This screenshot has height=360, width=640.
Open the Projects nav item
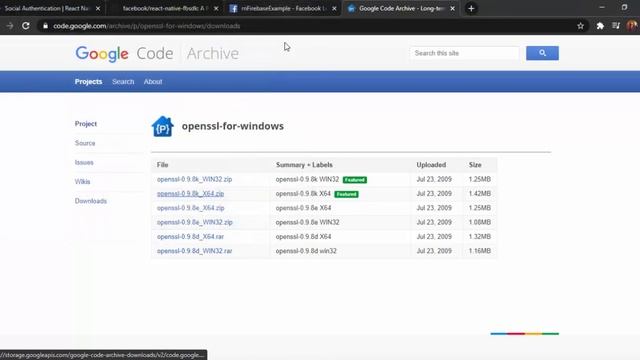click(x=88, y=82)
